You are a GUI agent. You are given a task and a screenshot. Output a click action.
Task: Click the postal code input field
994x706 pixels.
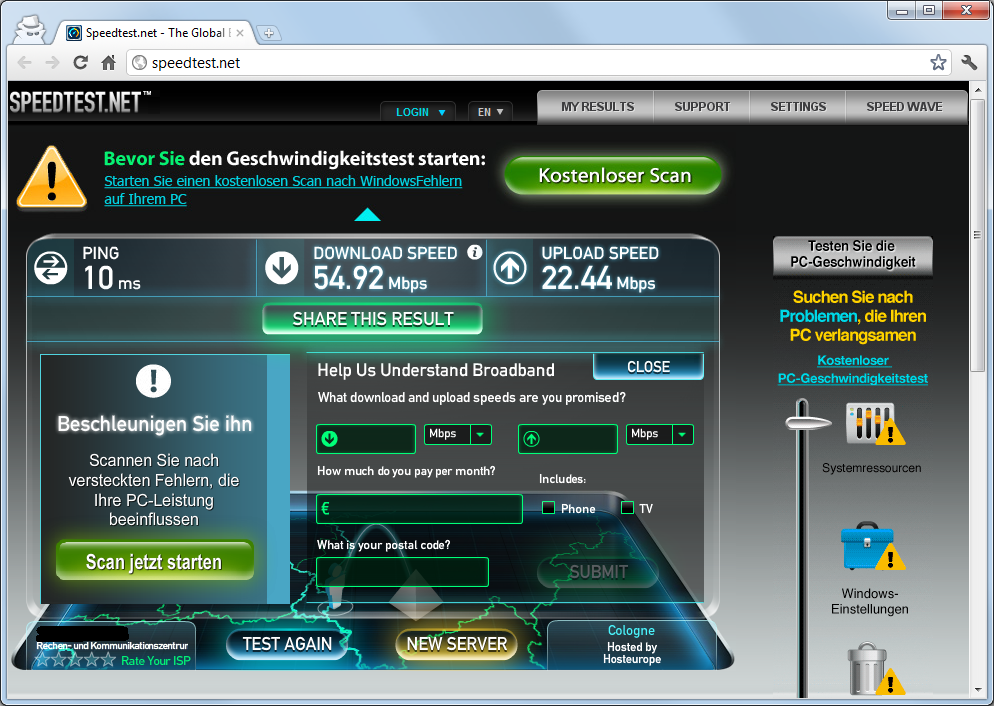(403, 572)
